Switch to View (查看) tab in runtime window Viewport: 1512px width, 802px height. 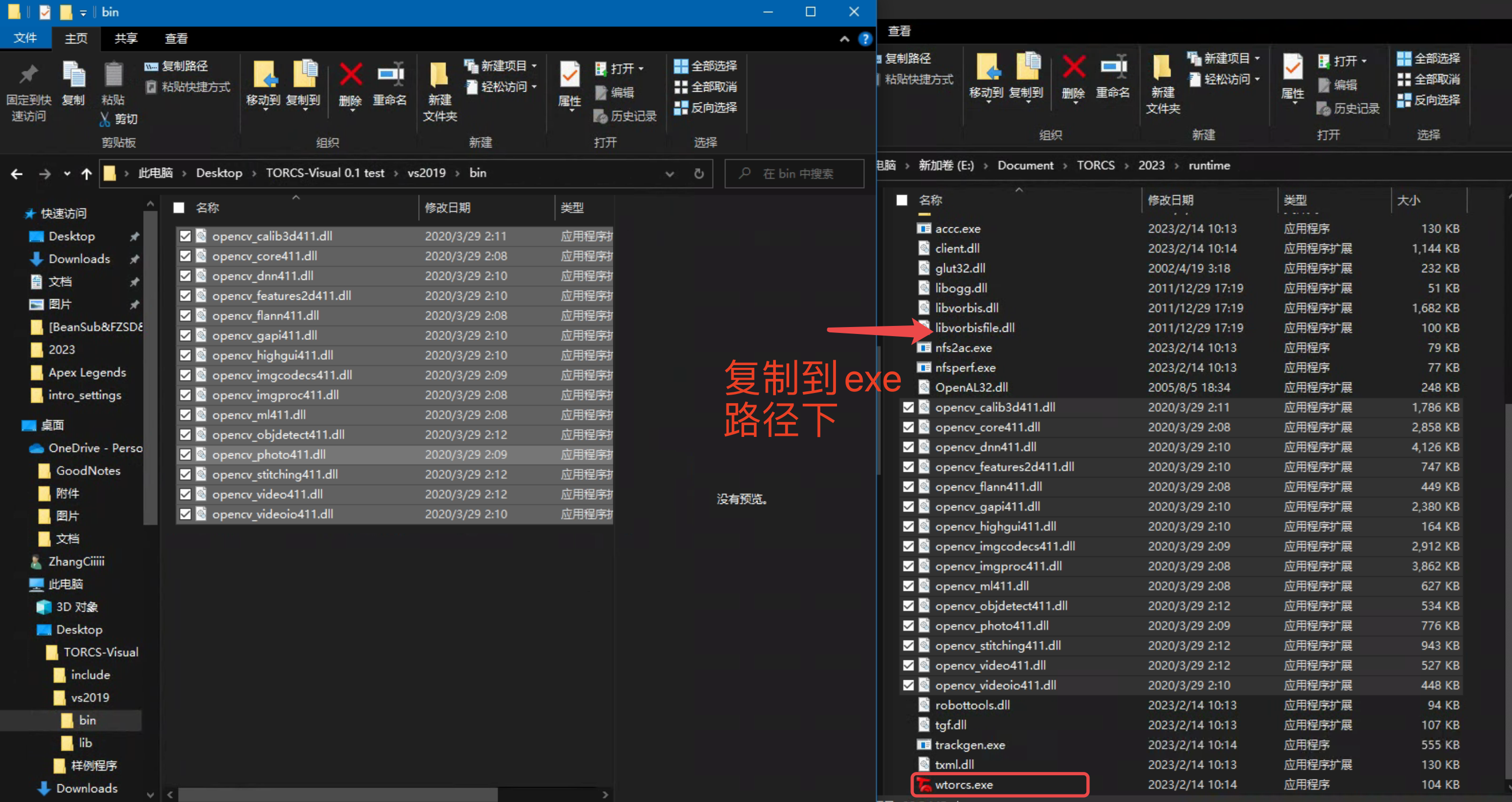(899, 31)
